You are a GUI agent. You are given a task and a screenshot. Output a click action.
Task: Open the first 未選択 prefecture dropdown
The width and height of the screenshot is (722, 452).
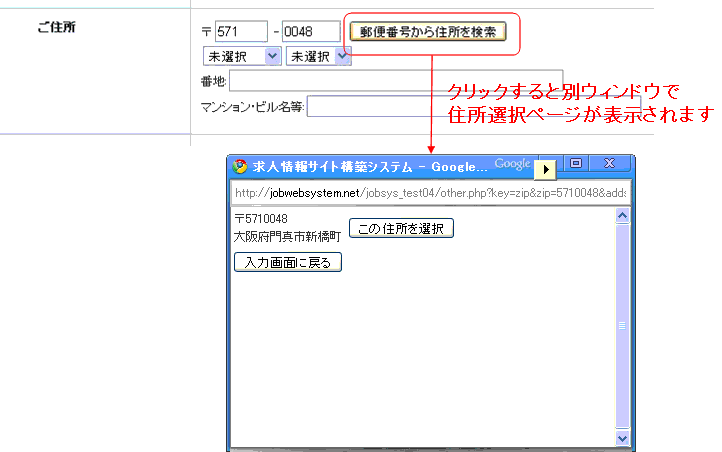(241, 57)
